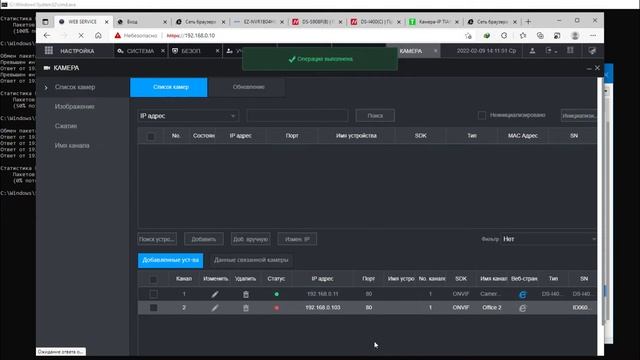This screenshot has height=360, width=640.
Task: Edit channel 1 with pencil icon
Action: coord(215,294)
